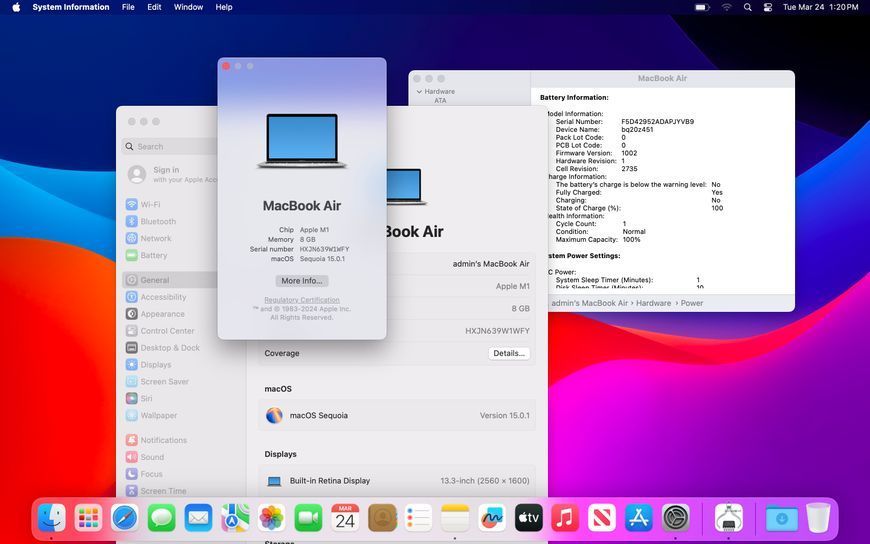Open the Edit menu
Viewport: 870px width, 544px height.
point(154,7)
